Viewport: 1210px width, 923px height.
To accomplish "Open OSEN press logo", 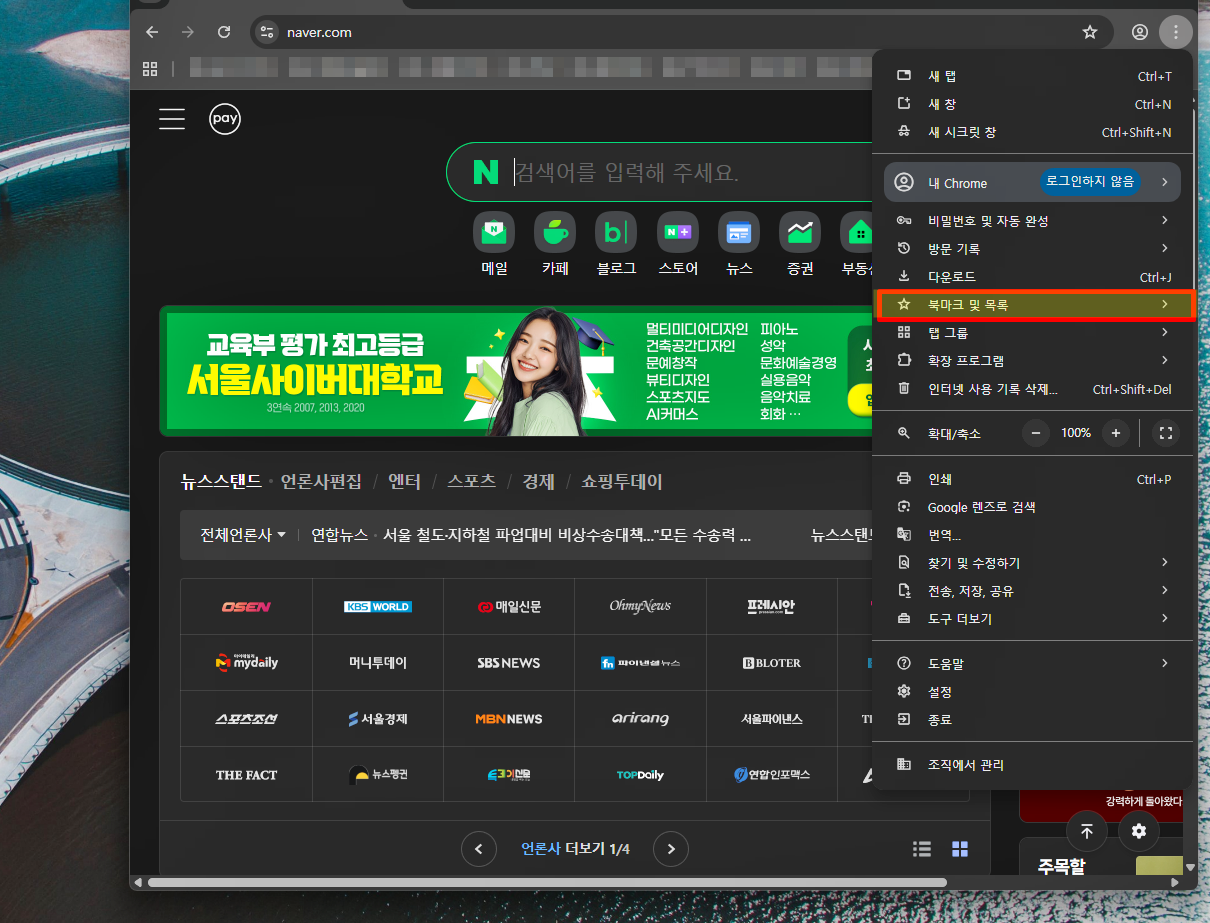I will tap(246, 607).
